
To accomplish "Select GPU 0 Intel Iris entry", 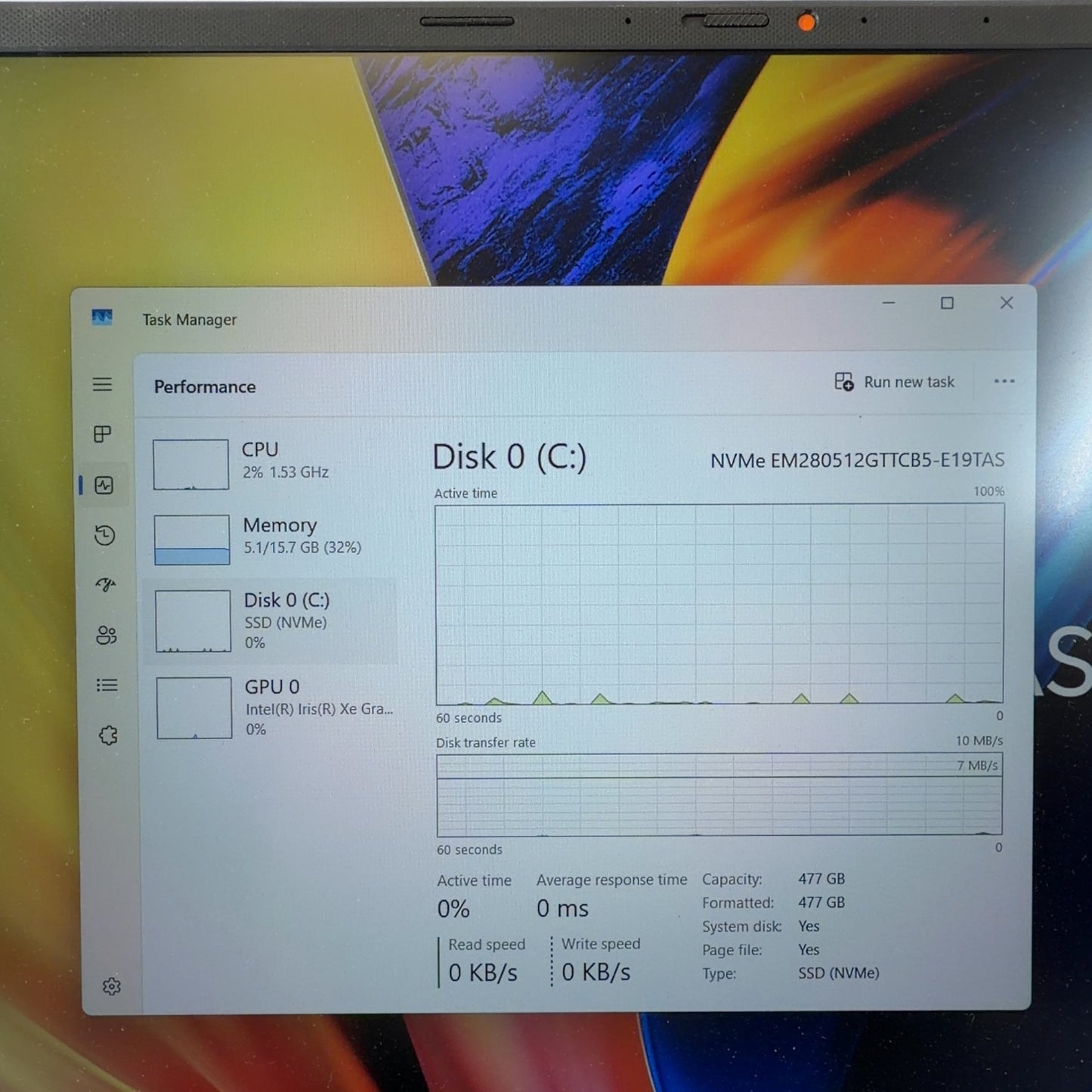I will point(274,708).
